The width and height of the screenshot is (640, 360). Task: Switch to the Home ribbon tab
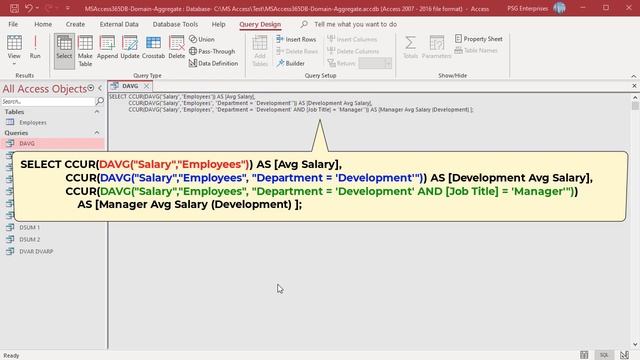tap(43, 24)
